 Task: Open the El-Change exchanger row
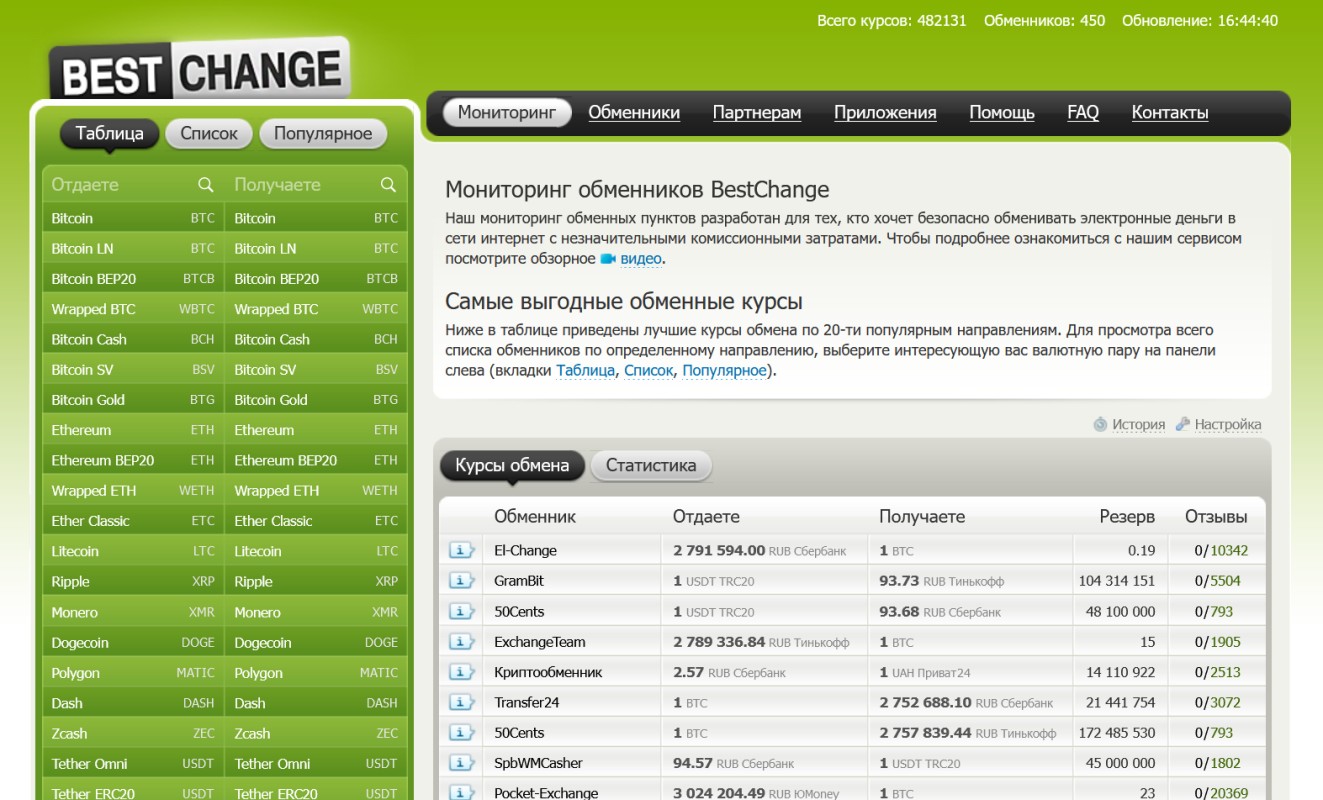click(852, 550)
